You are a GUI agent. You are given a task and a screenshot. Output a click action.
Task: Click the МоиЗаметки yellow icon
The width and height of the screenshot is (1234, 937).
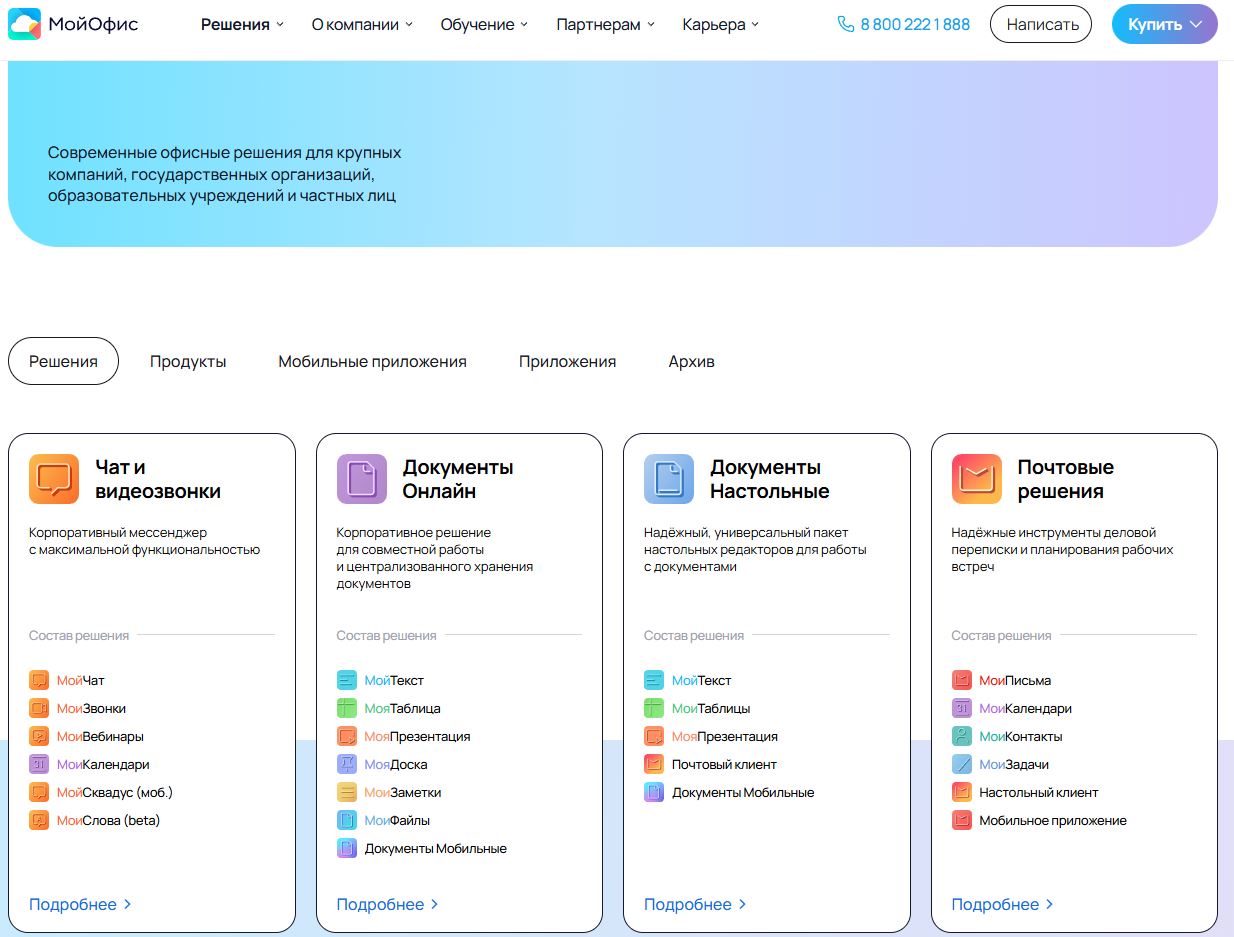(347, 792)
